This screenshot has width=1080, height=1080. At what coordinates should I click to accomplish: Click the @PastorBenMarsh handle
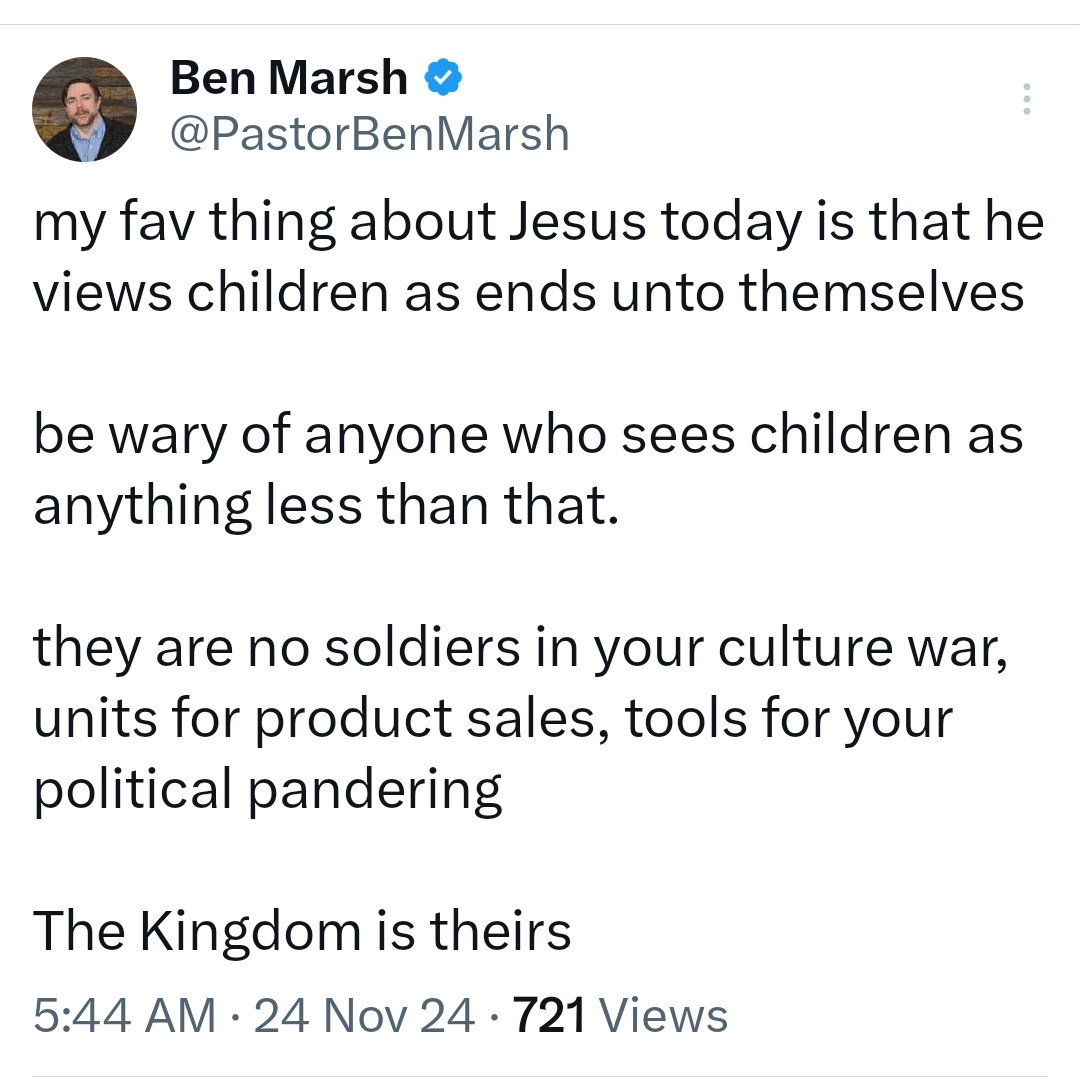370,133
